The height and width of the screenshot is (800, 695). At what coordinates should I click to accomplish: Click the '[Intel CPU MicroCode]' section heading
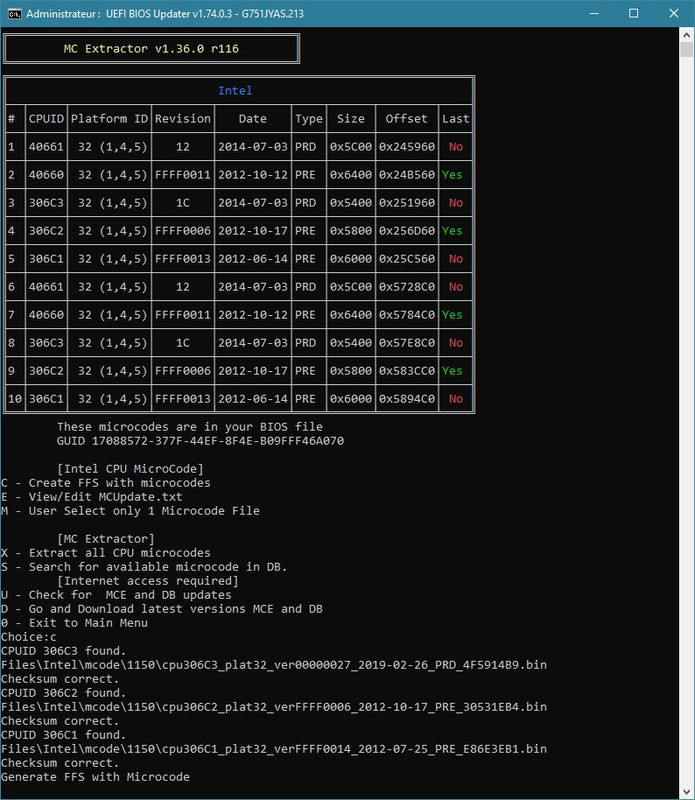coord(130,469)
